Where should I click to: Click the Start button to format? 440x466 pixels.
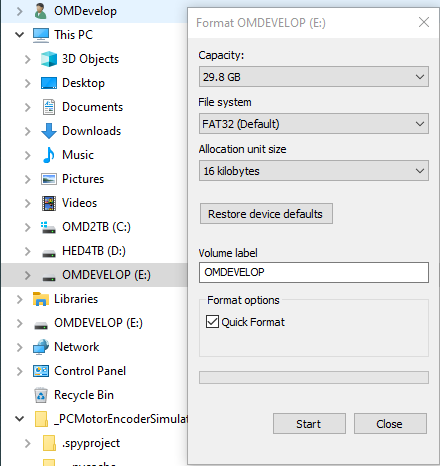[x=309, y=424]
